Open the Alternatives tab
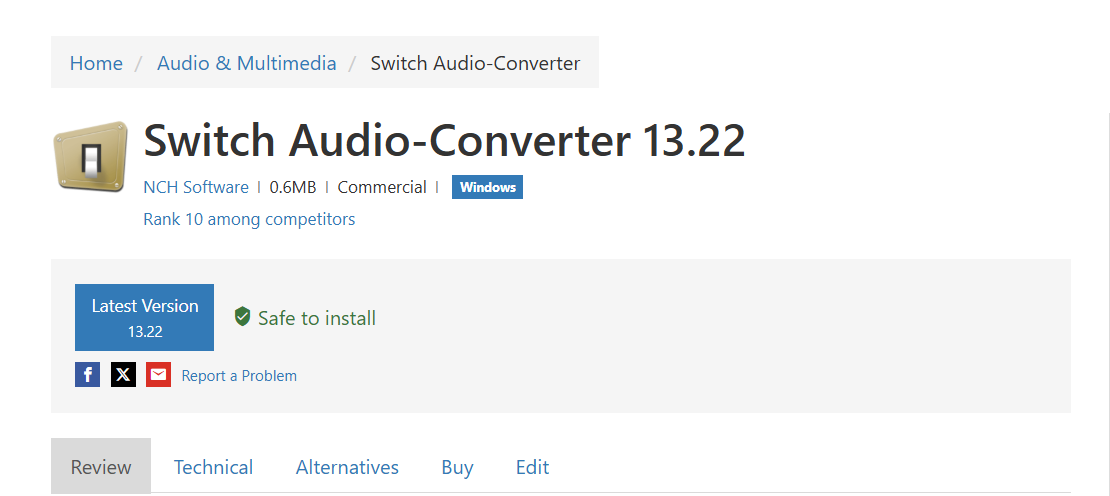Viewport: 1110px width, 496px height. 347,467
